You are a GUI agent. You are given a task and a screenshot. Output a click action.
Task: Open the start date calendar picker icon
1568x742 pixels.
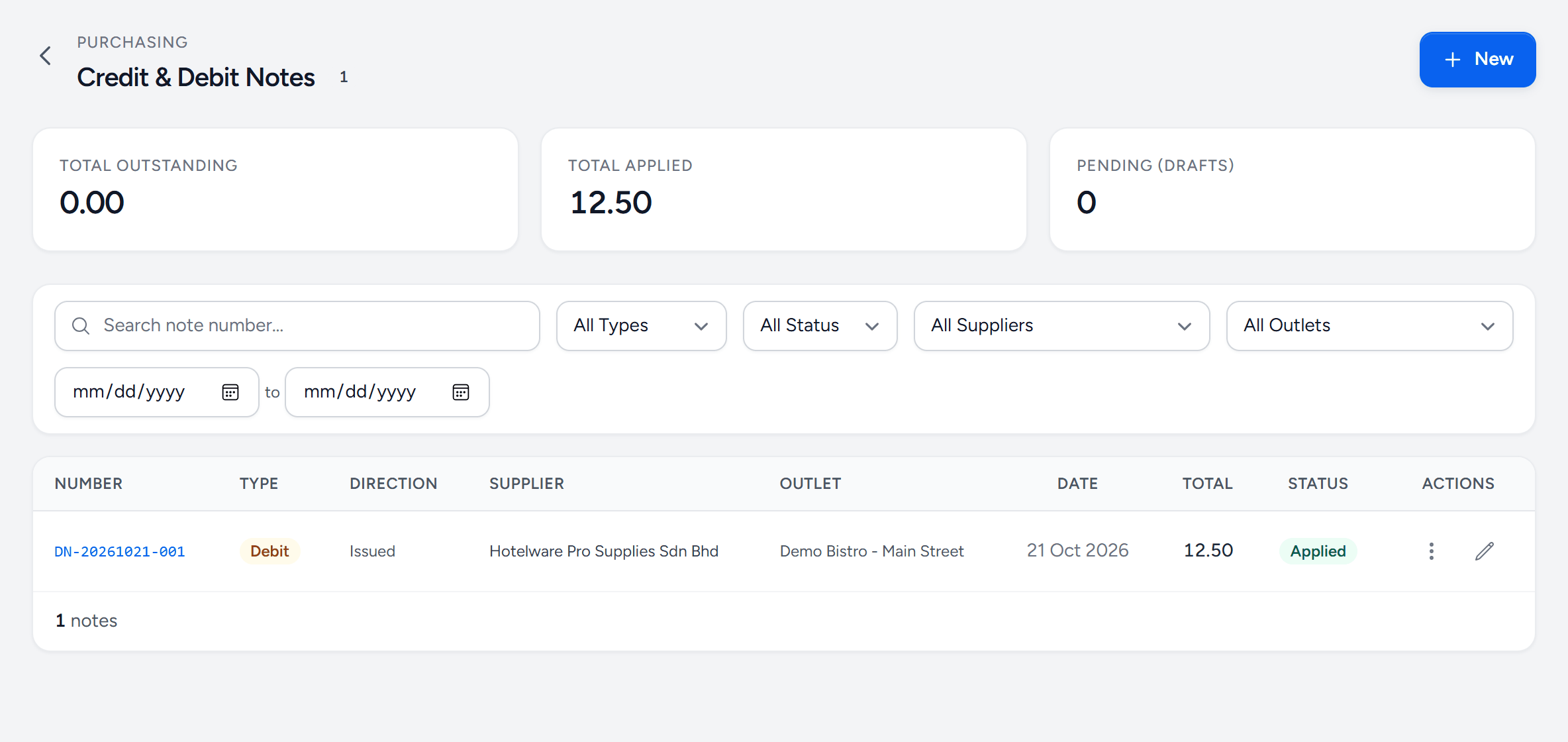pos(230,392)
